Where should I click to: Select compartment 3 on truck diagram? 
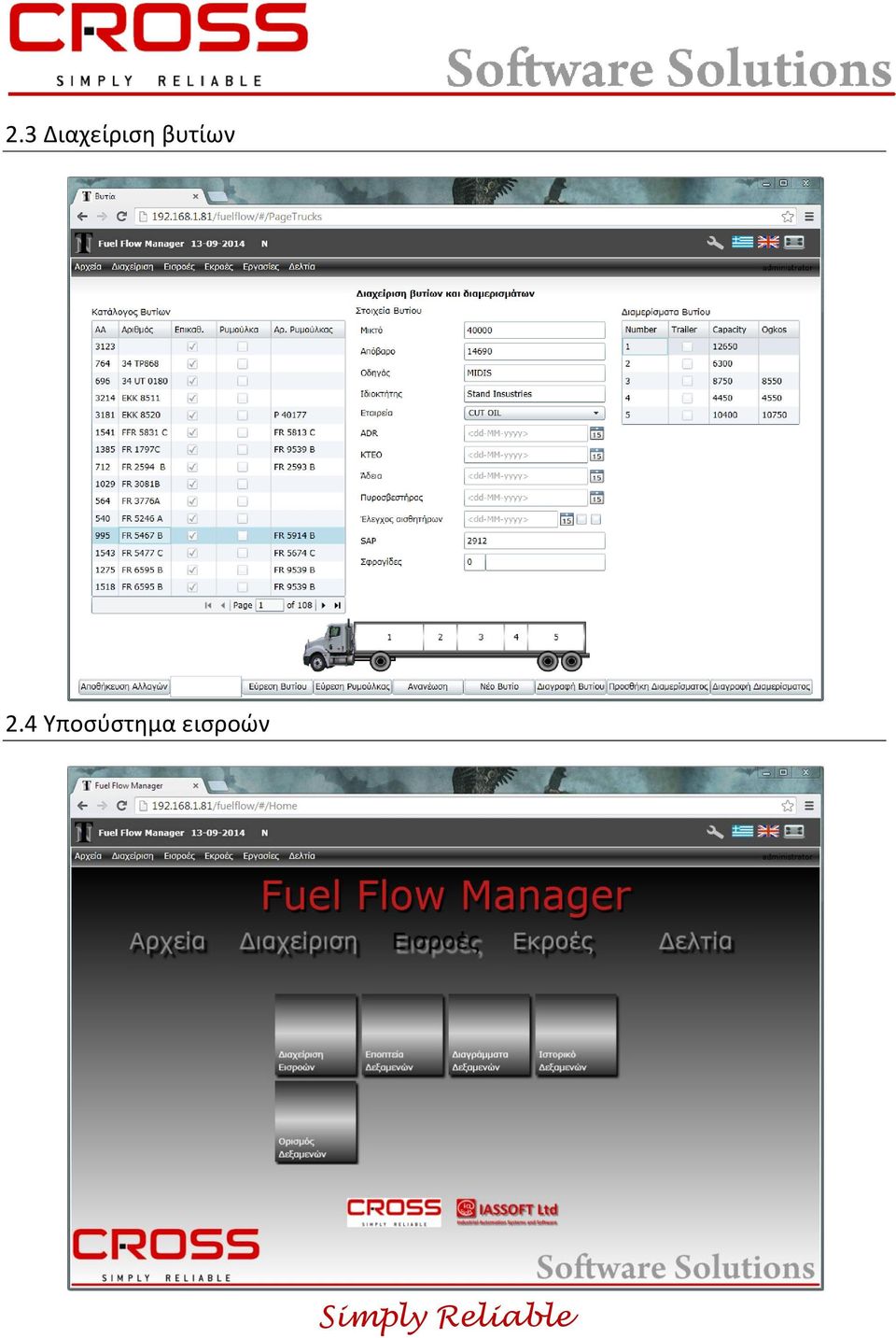tap(481, 637)
